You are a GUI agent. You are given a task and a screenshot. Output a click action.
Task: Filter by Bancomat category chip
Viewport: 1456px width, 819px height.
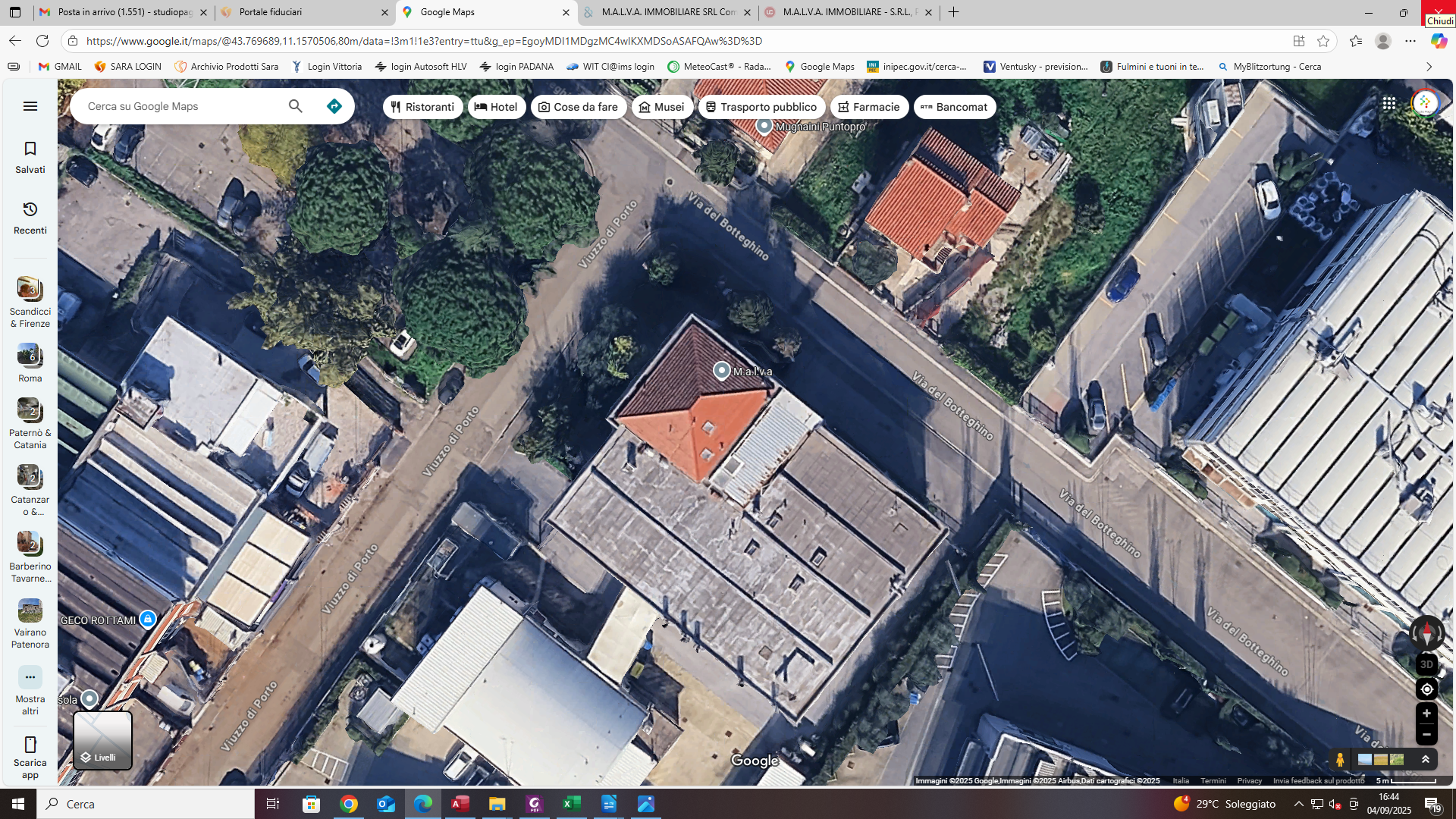pos(955,107)
